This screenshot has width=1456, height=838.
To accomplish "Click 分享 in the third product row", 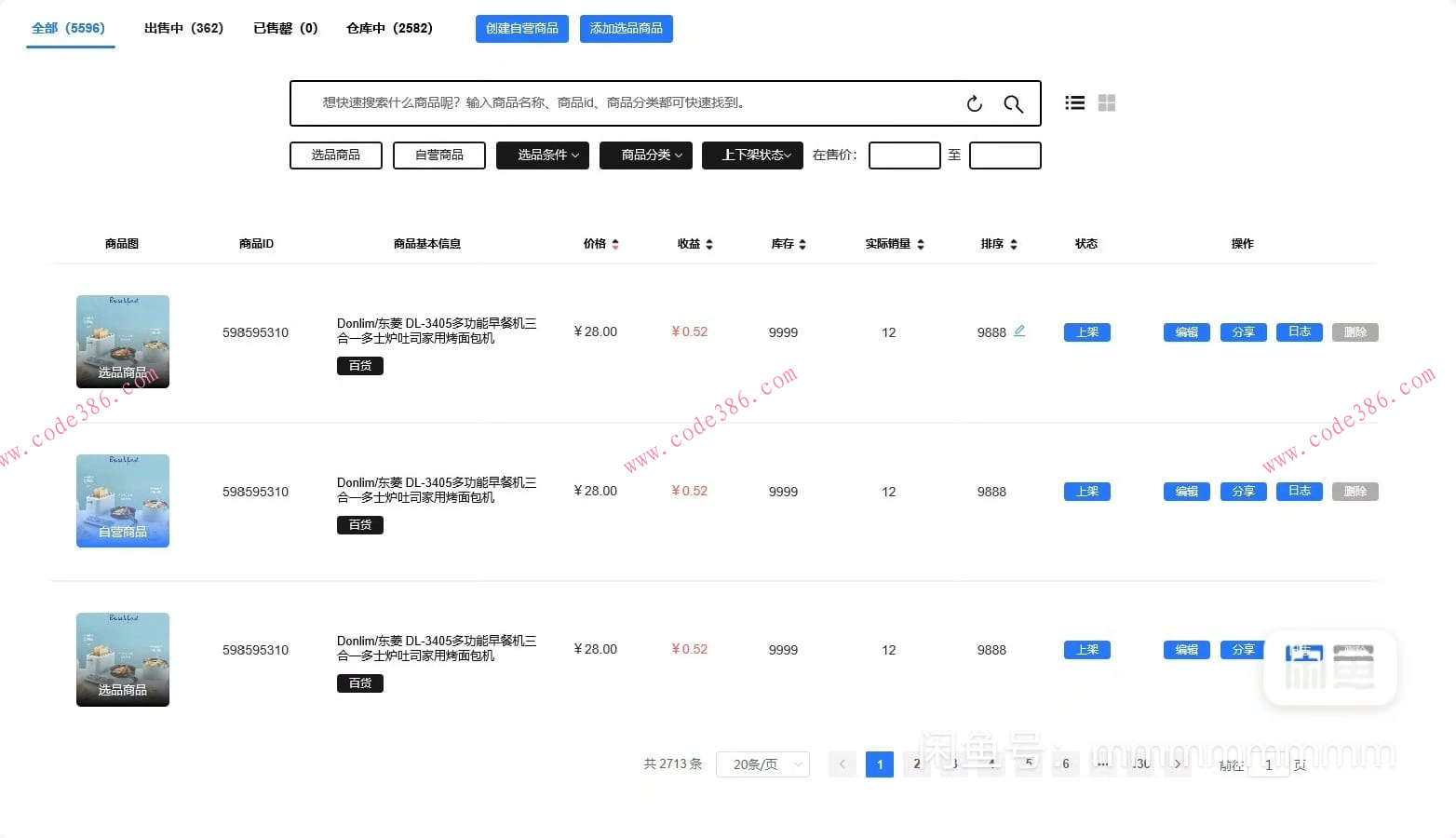I will [1242, 650].
